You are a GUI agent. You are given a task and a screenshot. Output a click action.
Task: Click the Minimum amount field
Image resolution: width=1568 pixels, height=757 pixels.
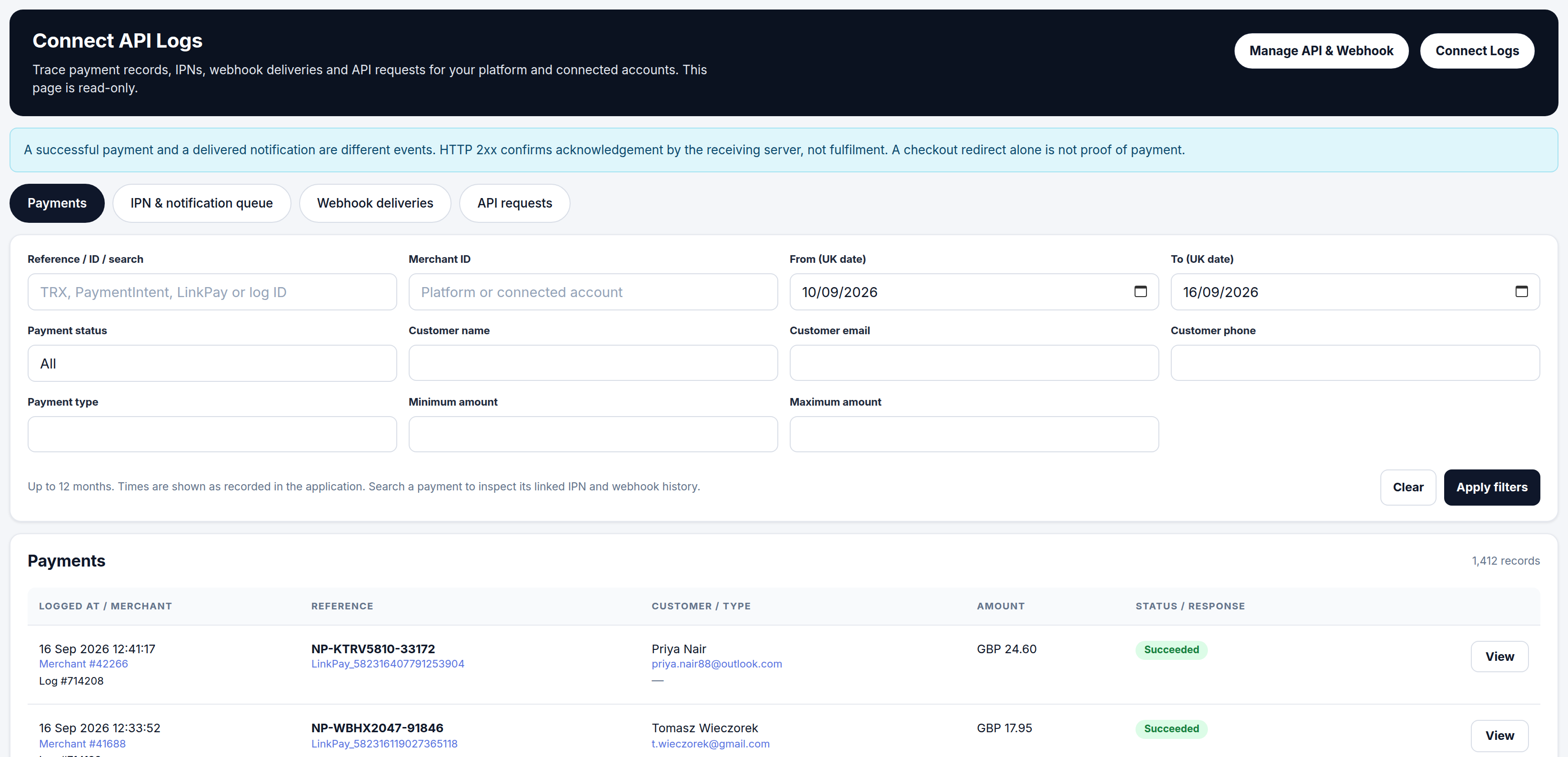pos(593,434)
